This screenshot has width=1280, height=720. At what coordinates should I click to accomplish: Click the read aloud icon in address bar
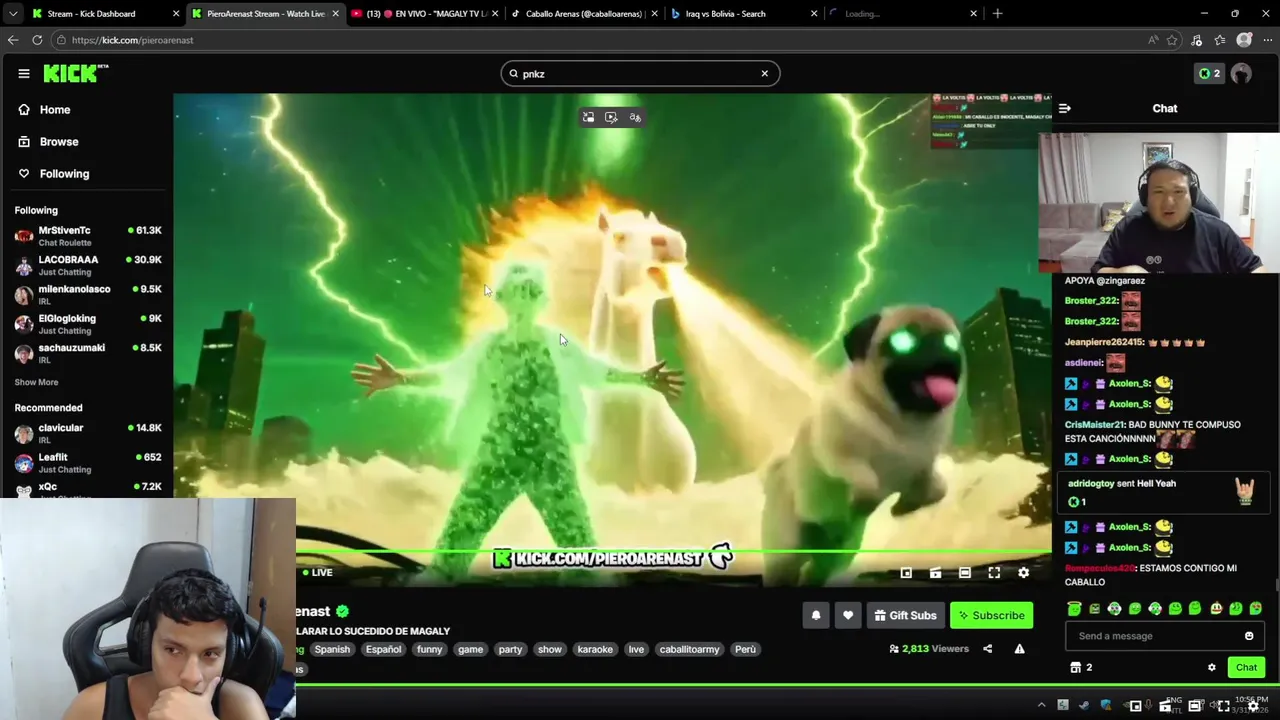(x=1153, y=40)
